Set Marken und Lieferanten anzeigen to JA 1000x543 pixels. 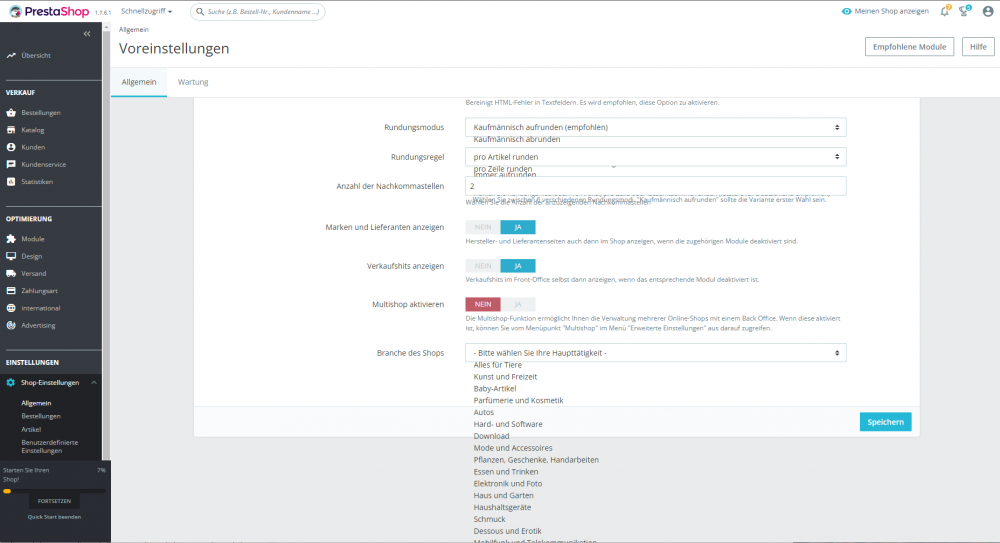(x=518, y=227)
